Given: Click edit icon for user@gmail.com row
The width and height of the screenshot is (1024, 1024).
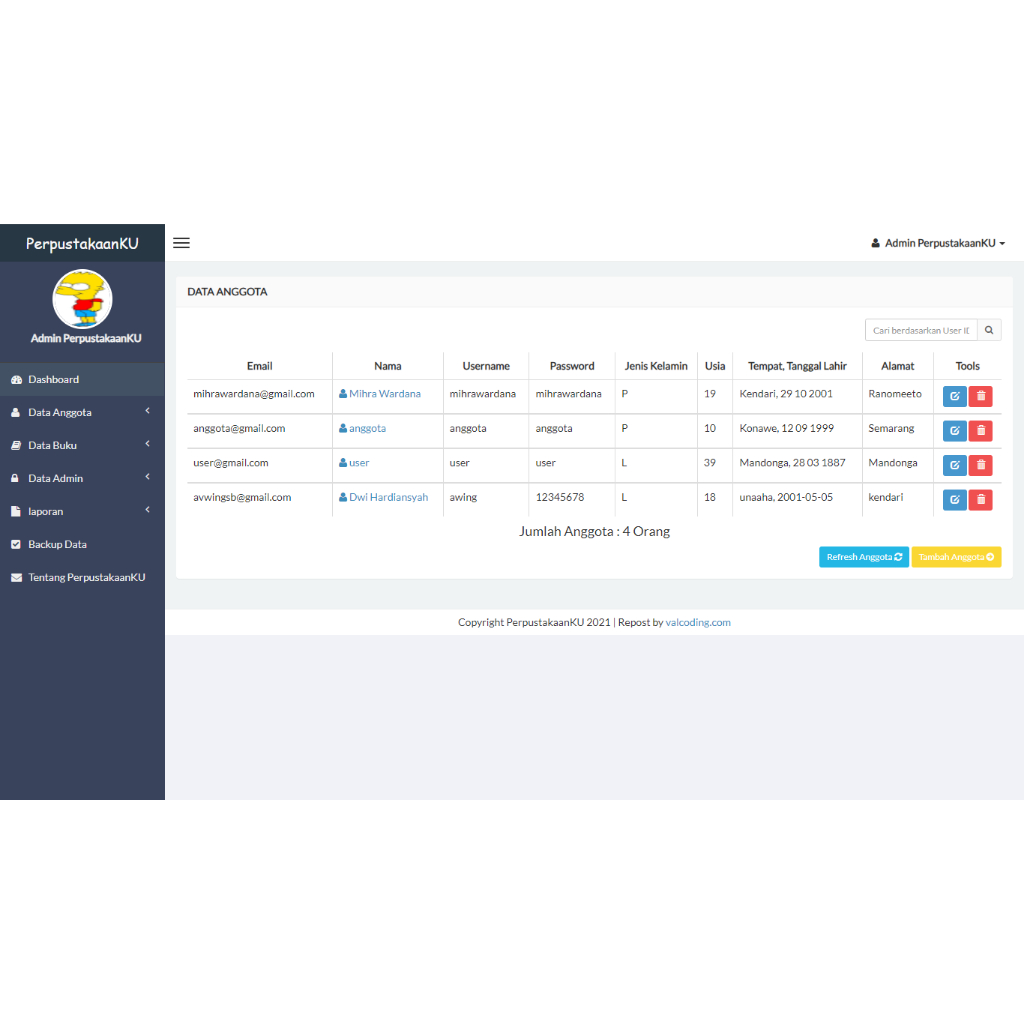Looking at the screenshot, I should coord(954,465).
